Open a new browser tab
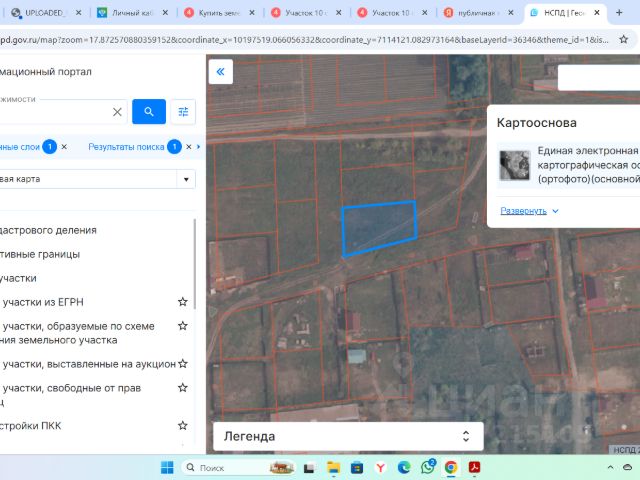This screenshot has width=640, height=480. pyautogui.click(x=619, y=13)
